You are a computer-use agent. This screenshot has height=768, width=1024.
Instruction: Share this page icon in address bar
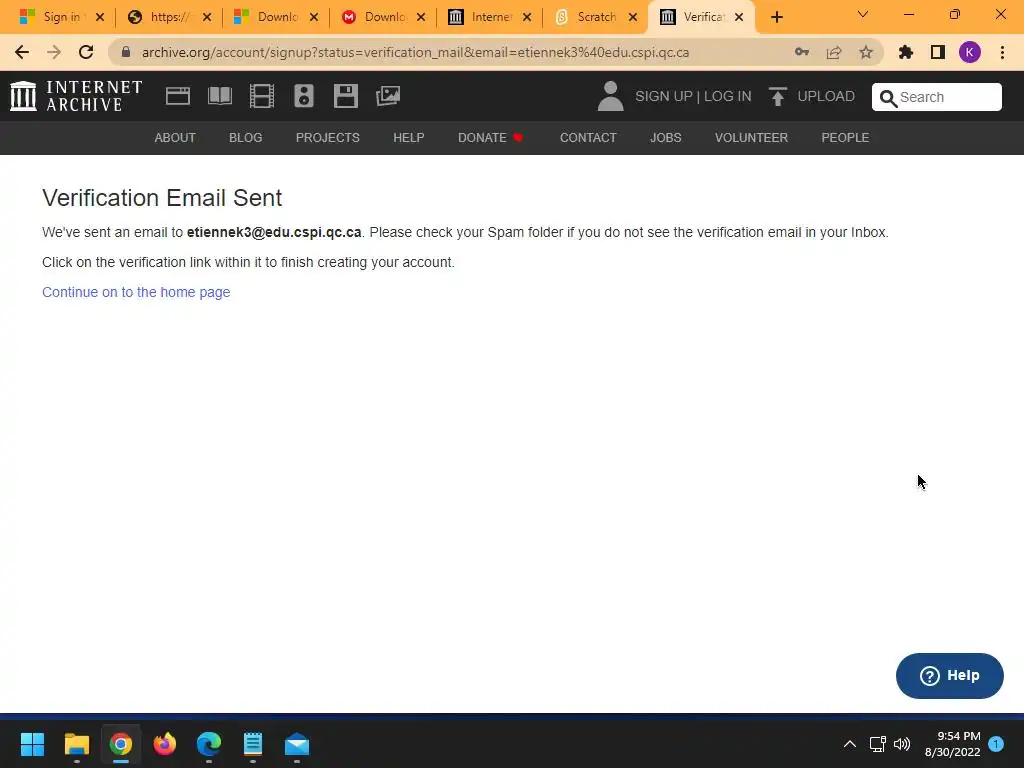click(834, 52)
